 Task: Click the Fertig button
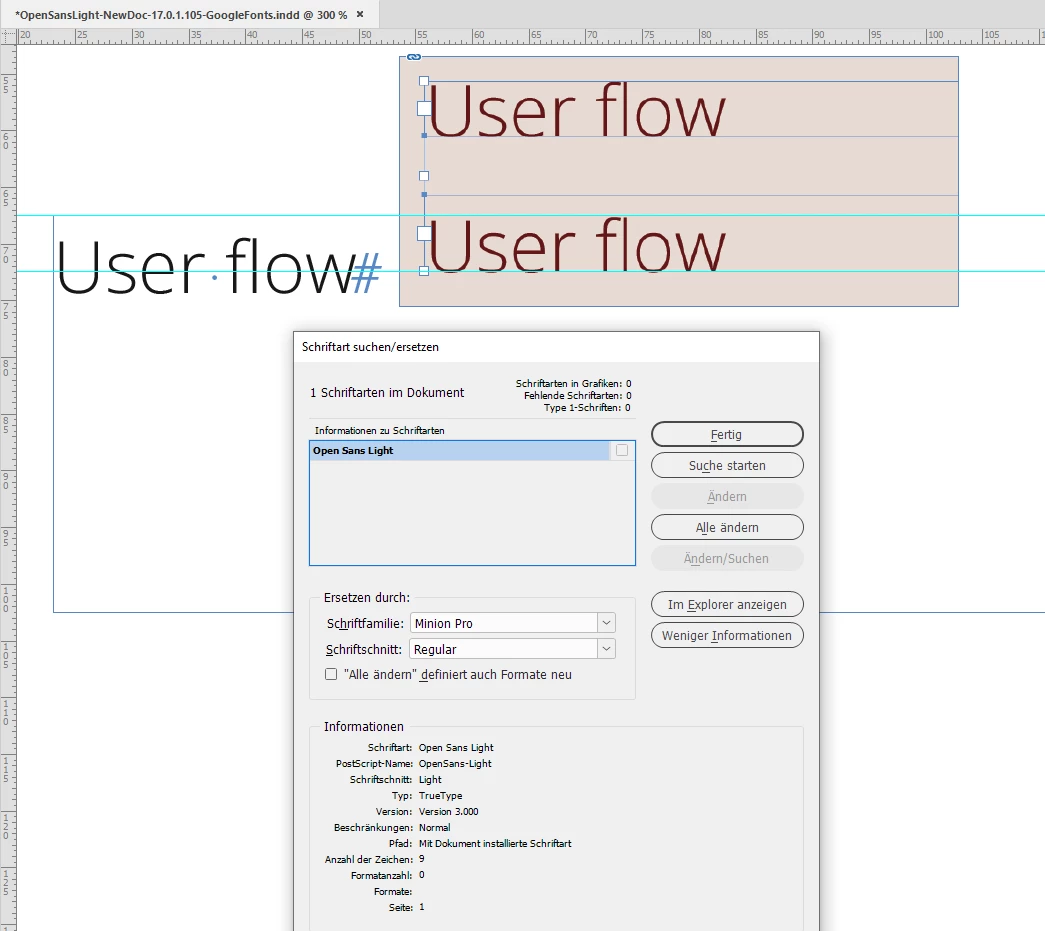click(x=726, y=435)
